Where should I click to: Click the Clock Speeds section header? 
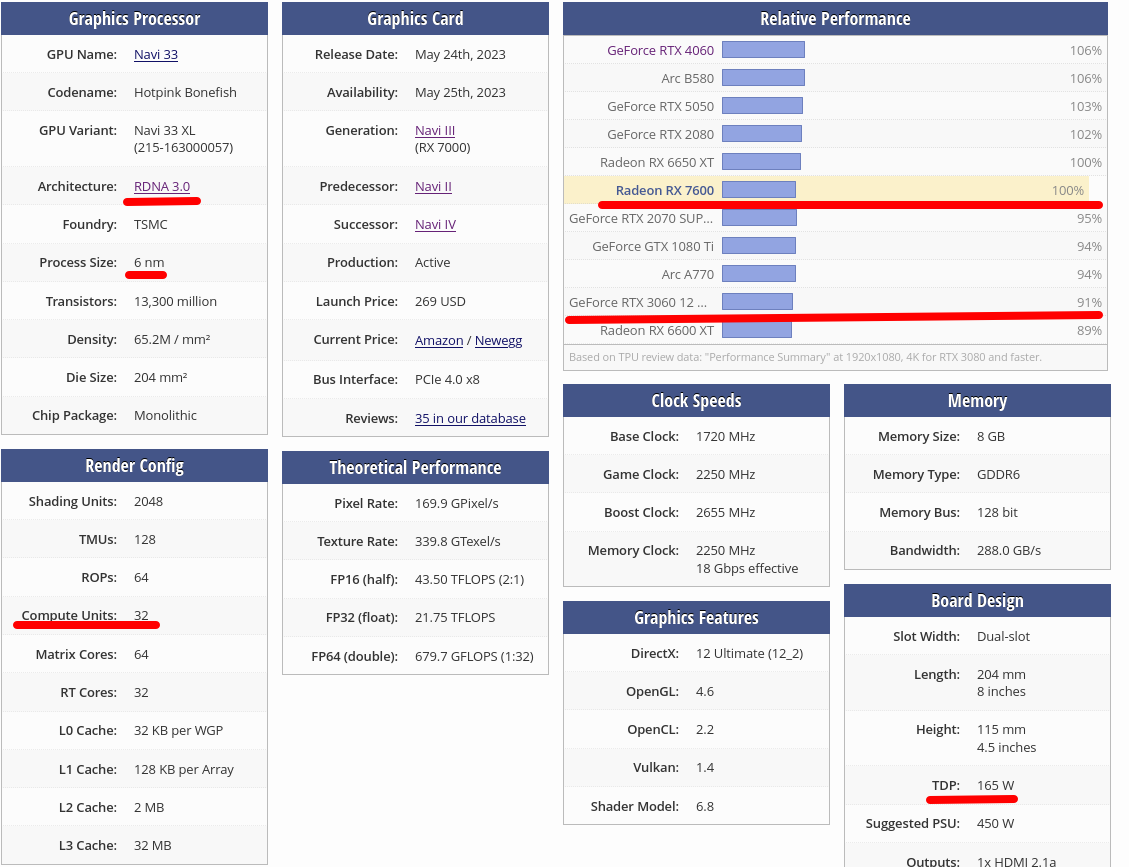[x=696, y=401]
